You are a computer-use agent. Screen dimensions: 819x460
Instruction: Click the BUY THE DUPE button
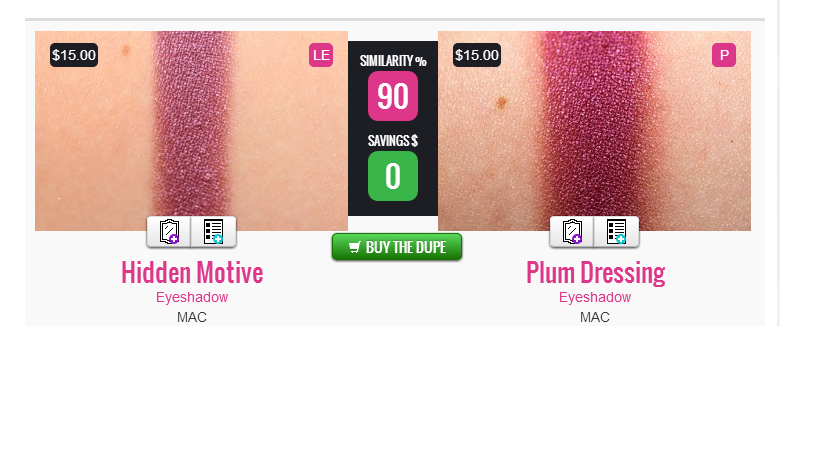[x=397, y=247]
